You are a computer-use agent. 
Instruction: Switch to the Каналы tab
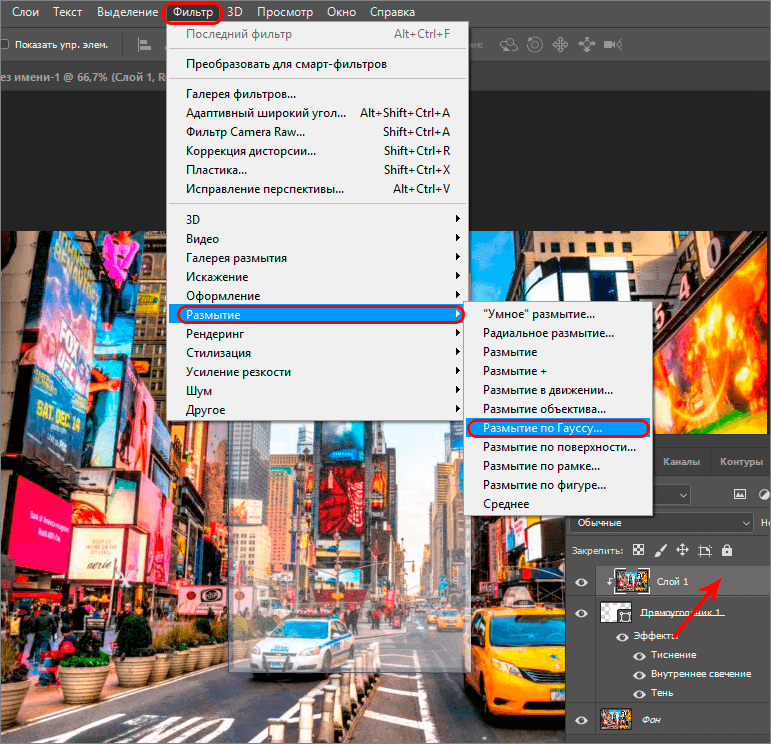(x=681, y=462)
